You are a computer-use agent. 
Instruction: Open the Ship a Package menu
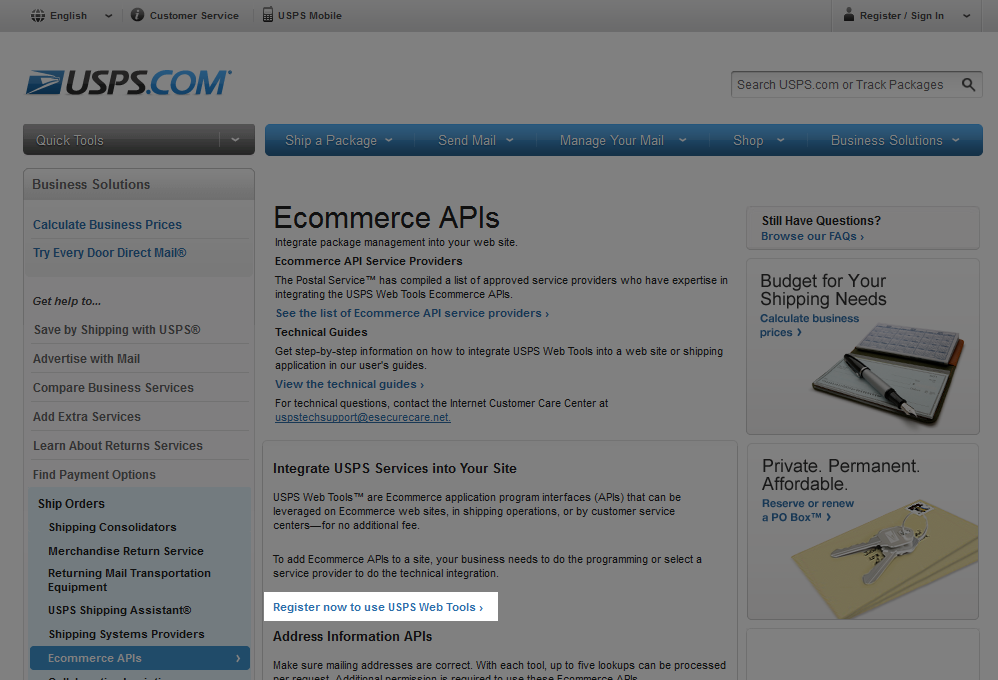tap(339, 140)
